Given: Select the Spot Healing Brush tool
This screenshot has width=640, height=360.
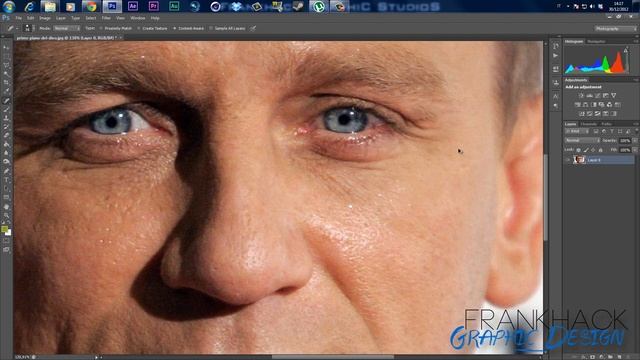Looking at the screenshot, I should [6, 100].
